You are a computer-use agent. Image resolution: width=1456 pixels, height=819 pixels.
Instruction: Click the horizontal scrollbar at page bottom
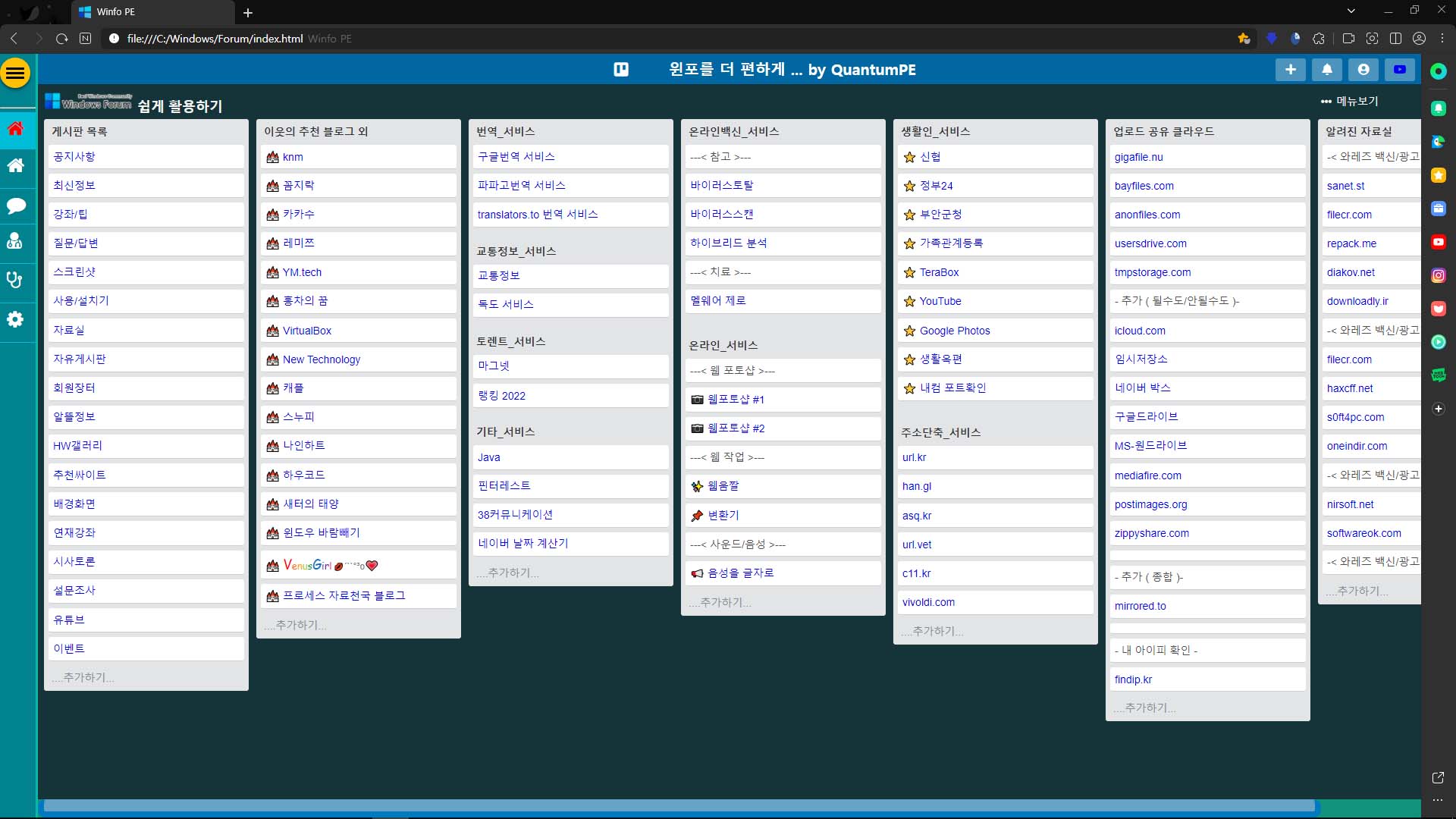[x=679, y=806]
